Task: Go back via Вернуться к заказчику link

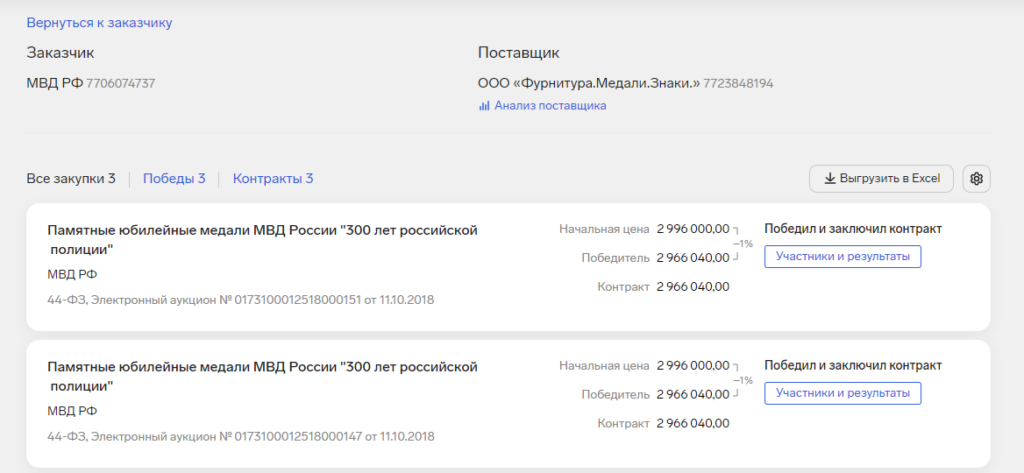Action: point(99,22)
